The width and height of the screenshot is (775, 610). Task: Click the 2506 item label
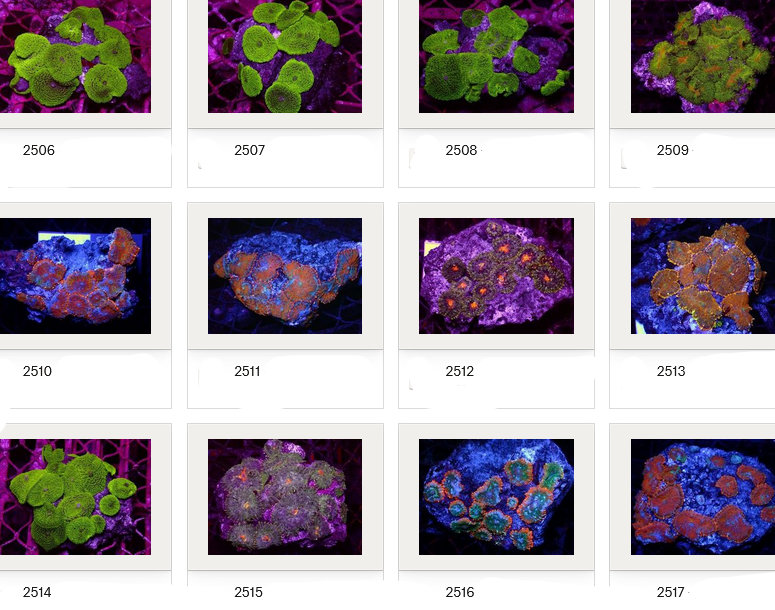[x=39, y=151]
